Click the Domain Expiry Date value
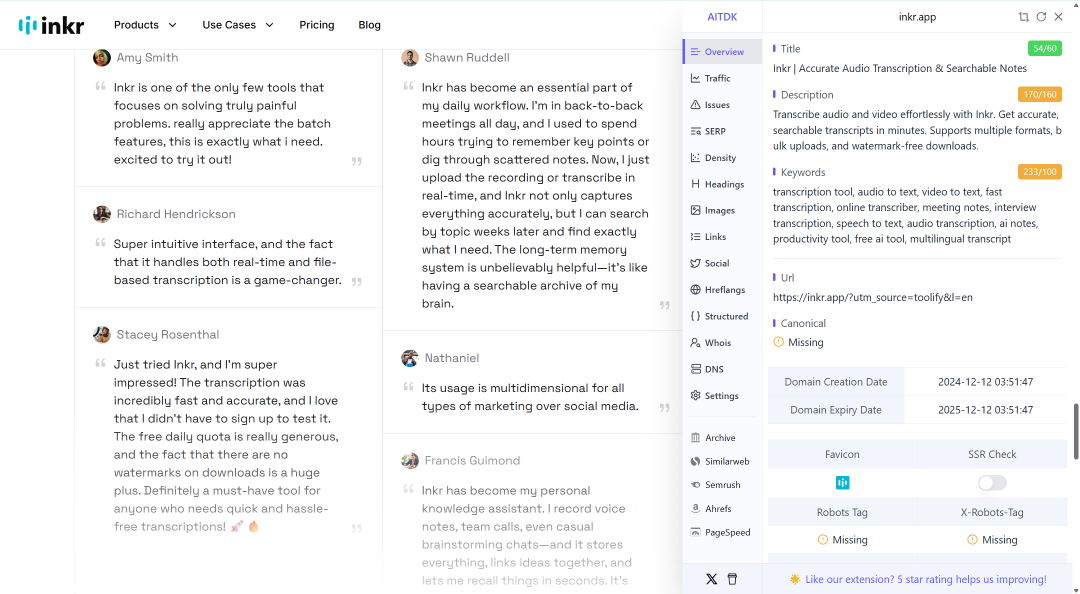Viewport: 1080px width, 594px height. point(985,410)
